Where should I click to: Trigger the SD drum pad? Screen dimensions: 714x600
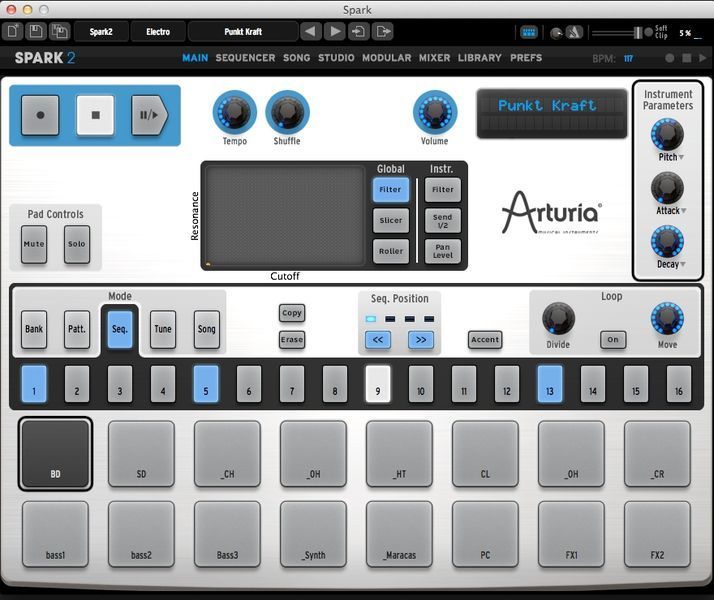(141, 454)
